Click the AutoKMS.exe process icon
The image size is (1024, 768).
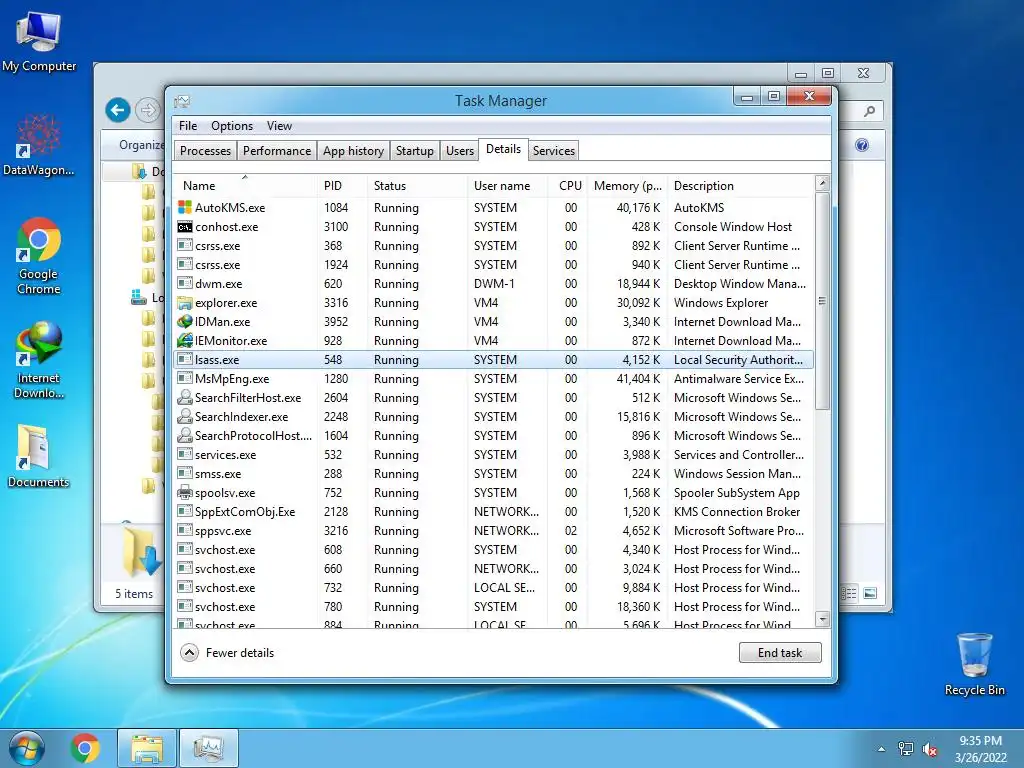point(185,208)
